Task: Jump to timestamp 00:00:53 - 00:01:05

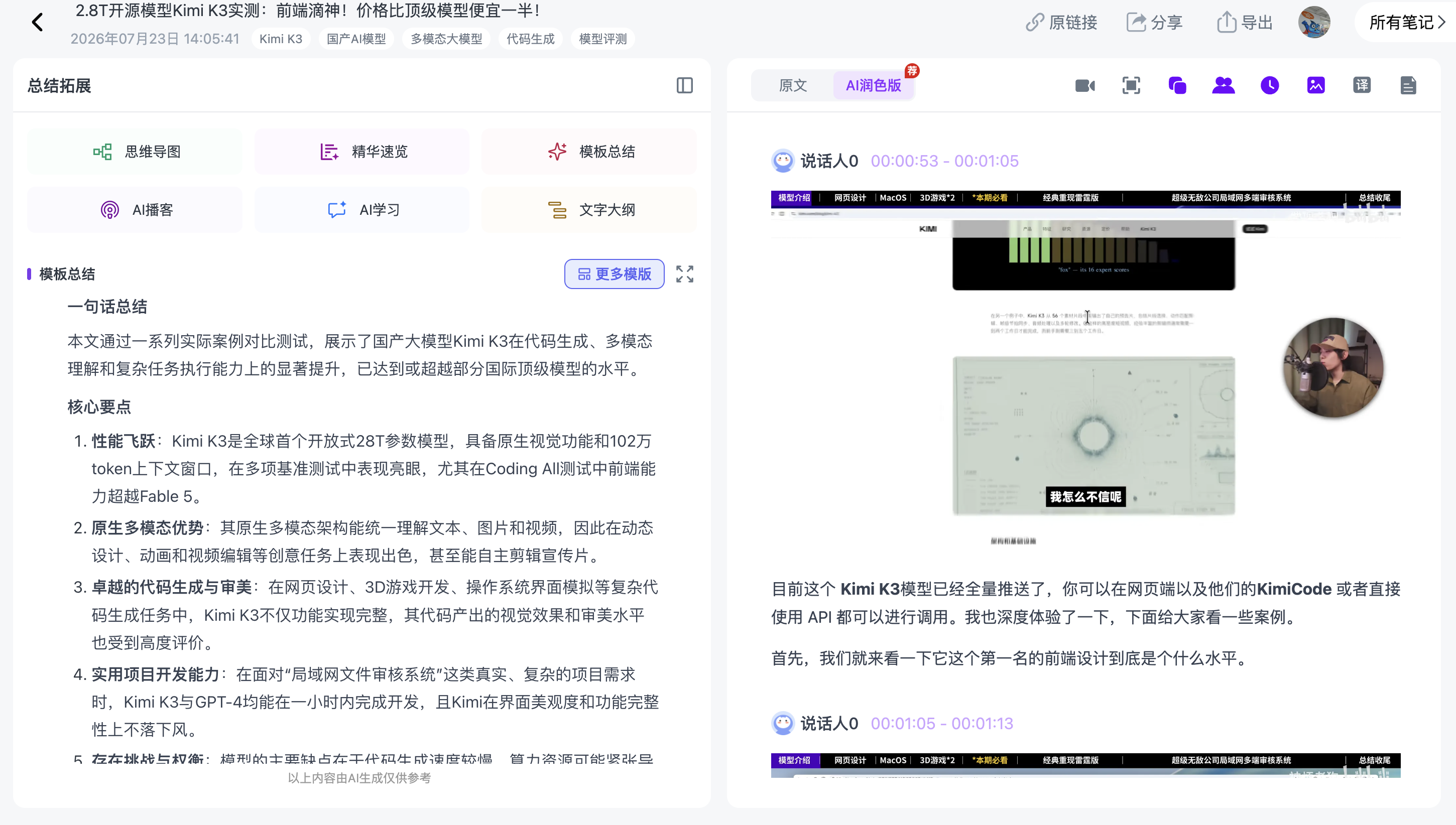Action: [x=944, y=161]
